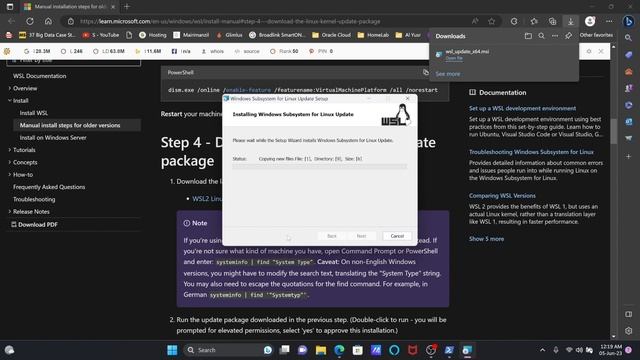This screenshot has width=640, height=360.
Task: Open the browser profile avatar
Action: click(x=590, y=21)
